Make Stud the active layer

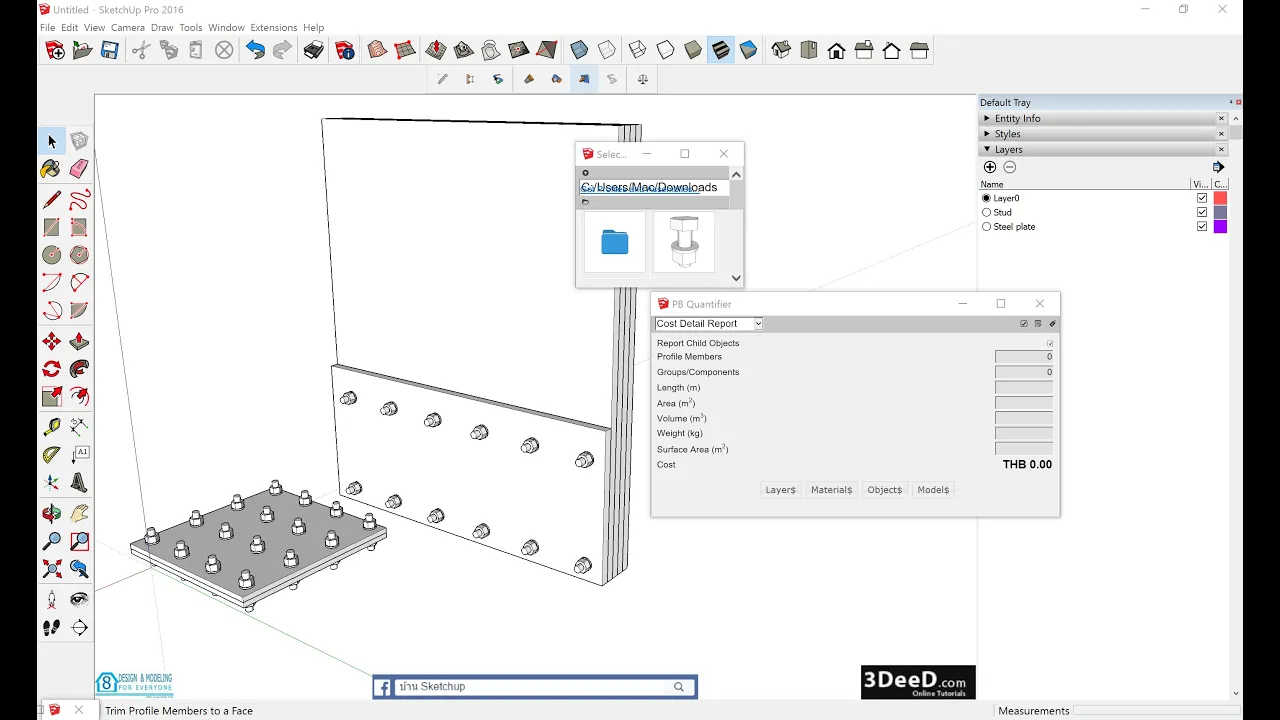pyautogui.click(x=987, y=212)
